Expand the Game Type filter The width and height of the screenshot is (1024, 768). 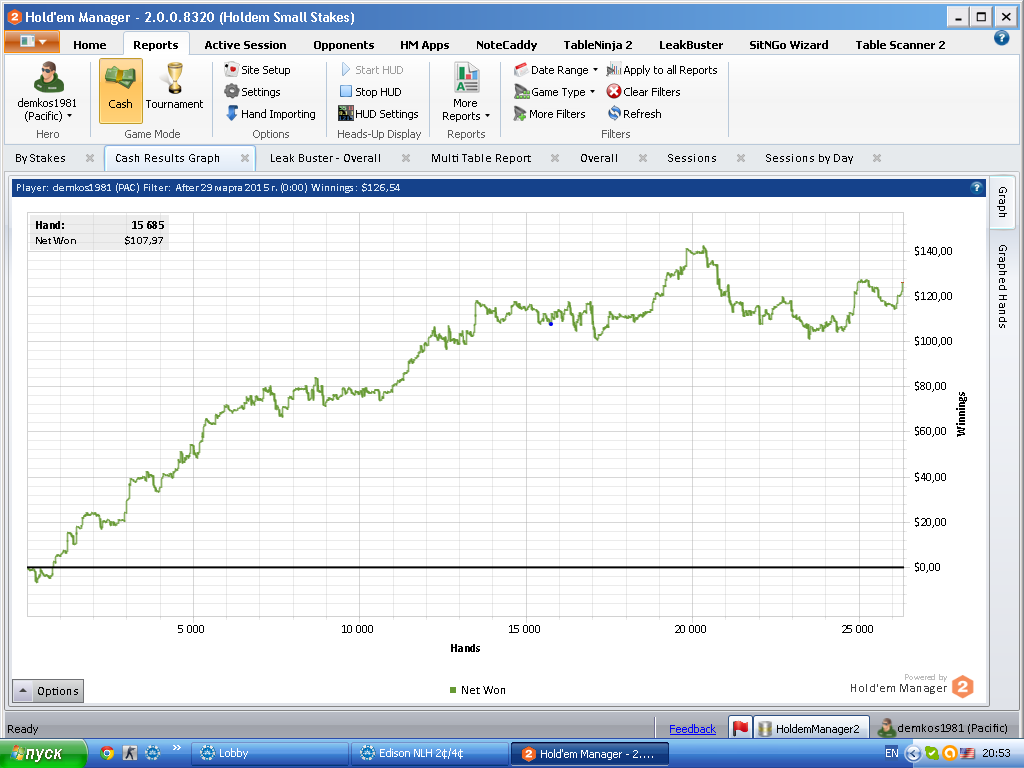click(x=554, y=92)
